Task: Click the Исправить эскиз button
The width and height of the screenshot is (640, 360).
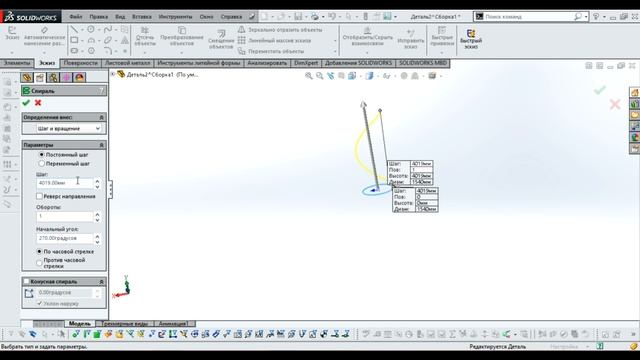Action: [x=411, y=38]
